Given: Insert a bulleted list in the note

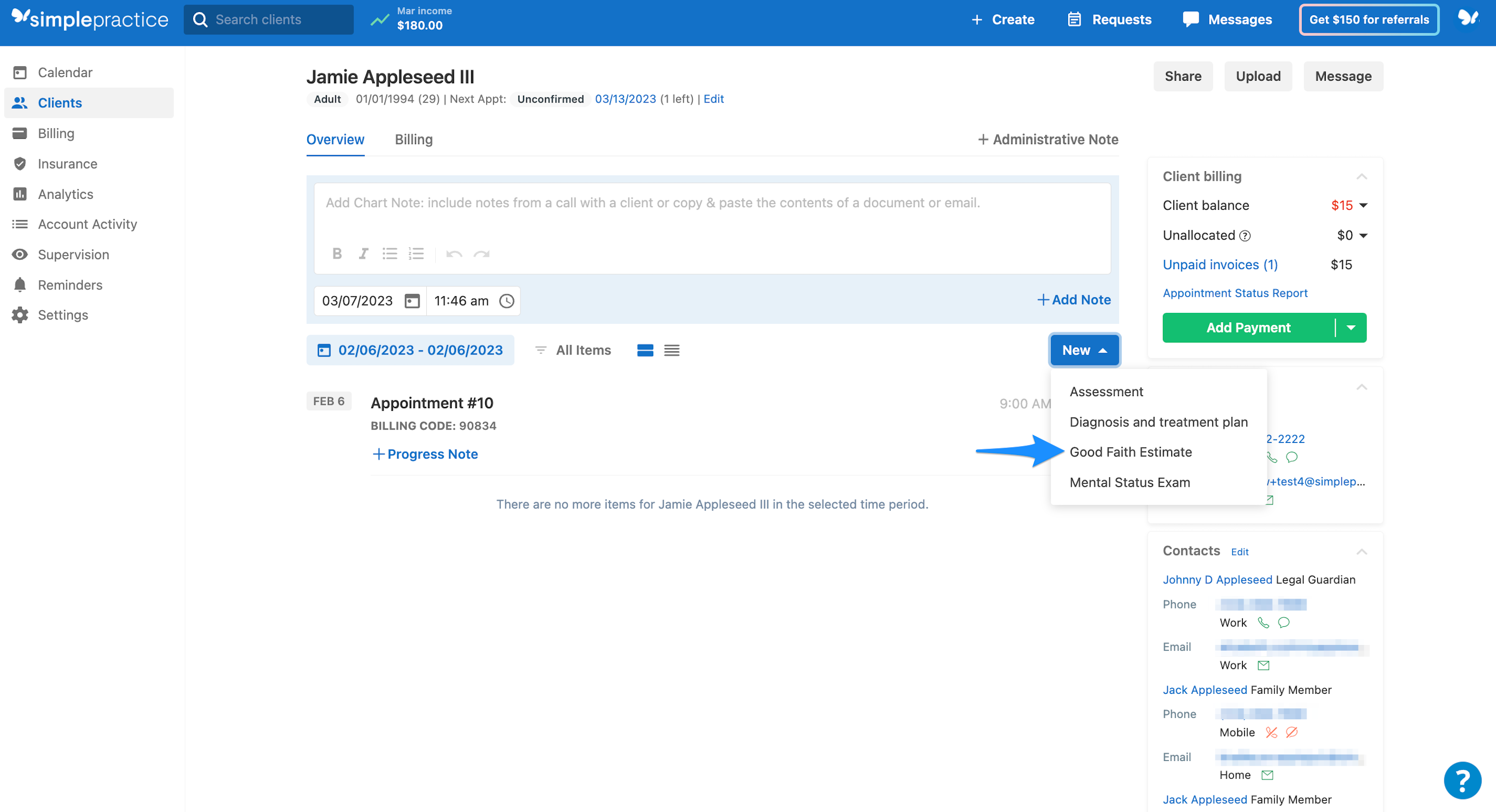Looking at the screenshot, I should click(390, 253).
